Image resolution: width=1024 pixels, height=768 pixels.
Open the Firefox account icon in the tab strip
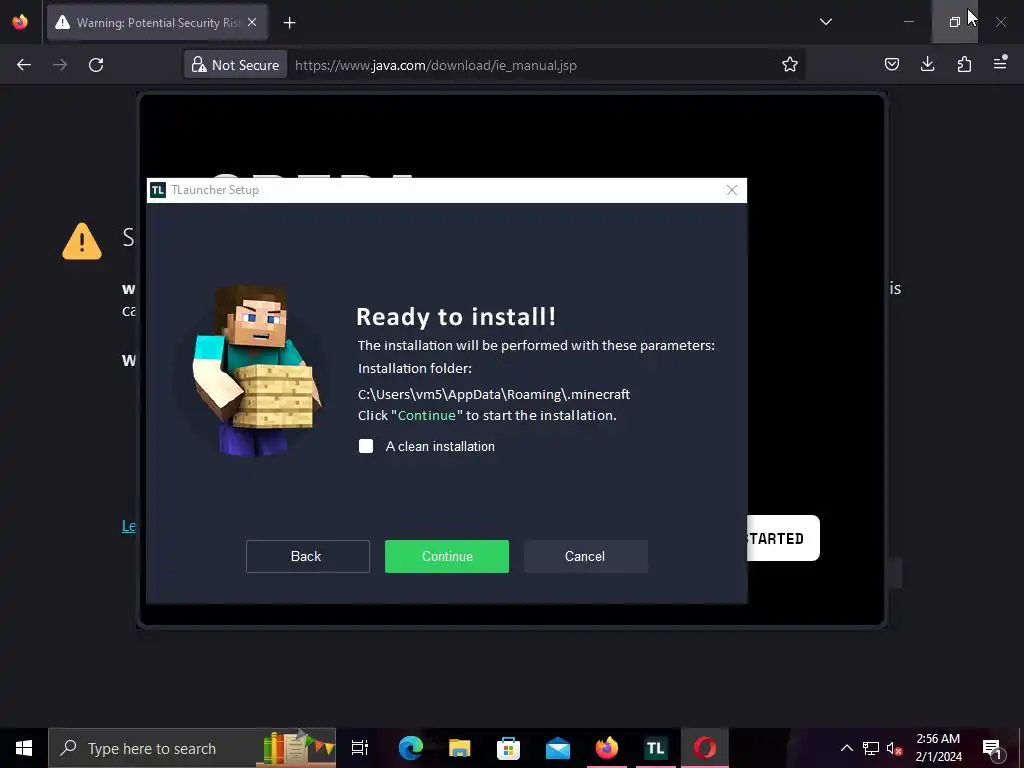20,22
